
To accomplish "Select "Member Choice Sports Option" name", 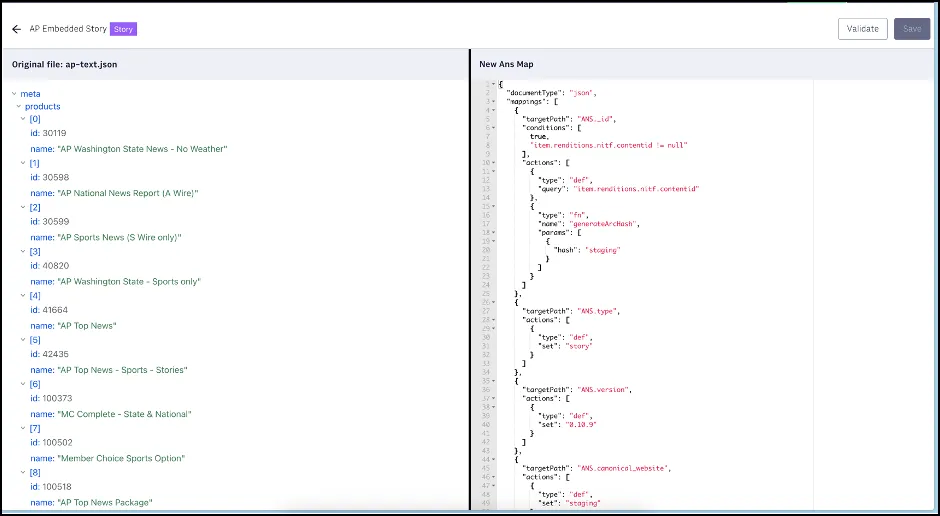I will click(x=121, y=458).
